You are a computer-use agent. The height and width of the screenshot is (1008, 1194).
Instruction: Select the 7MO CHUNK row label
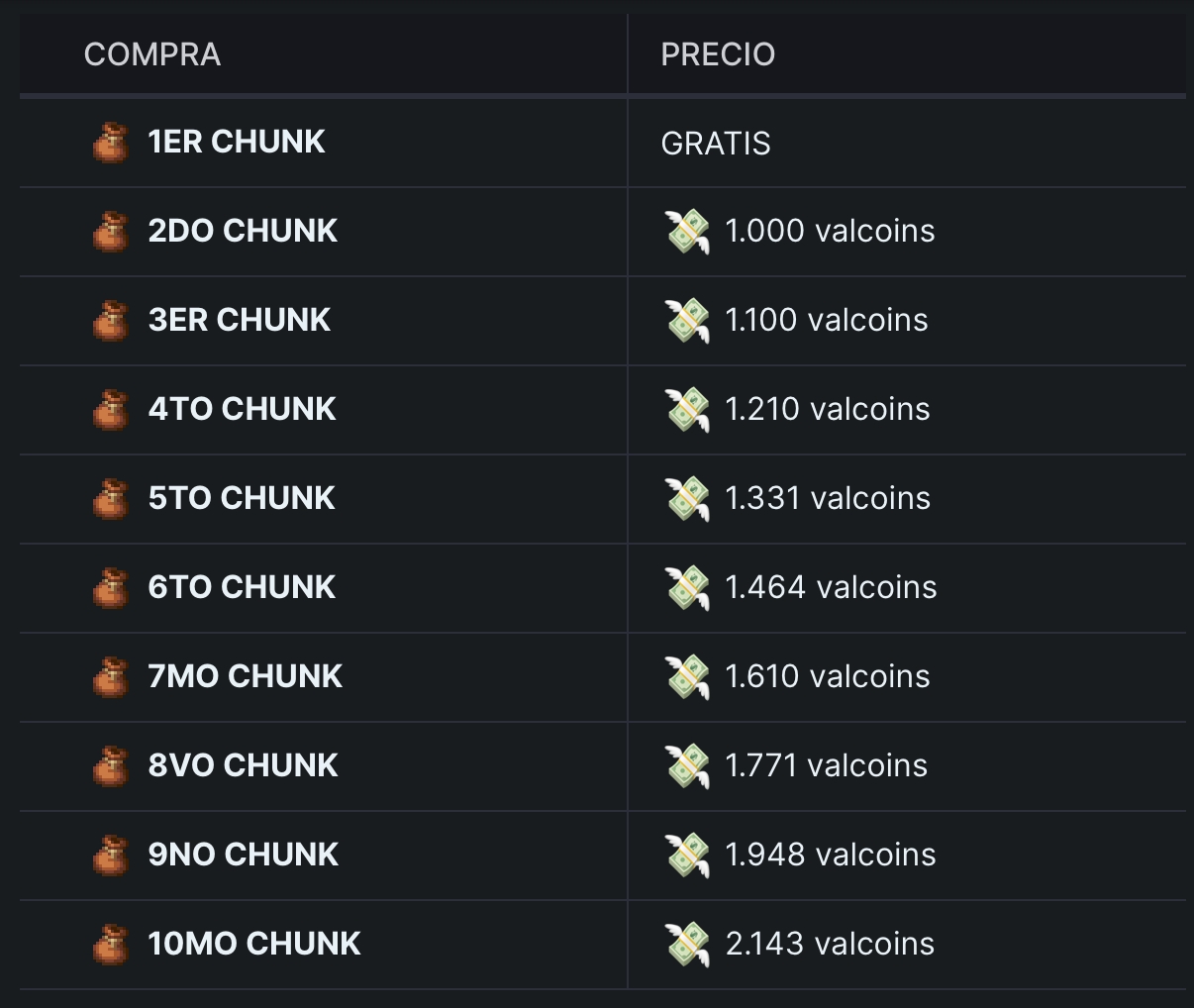click(x=246, y=676)
